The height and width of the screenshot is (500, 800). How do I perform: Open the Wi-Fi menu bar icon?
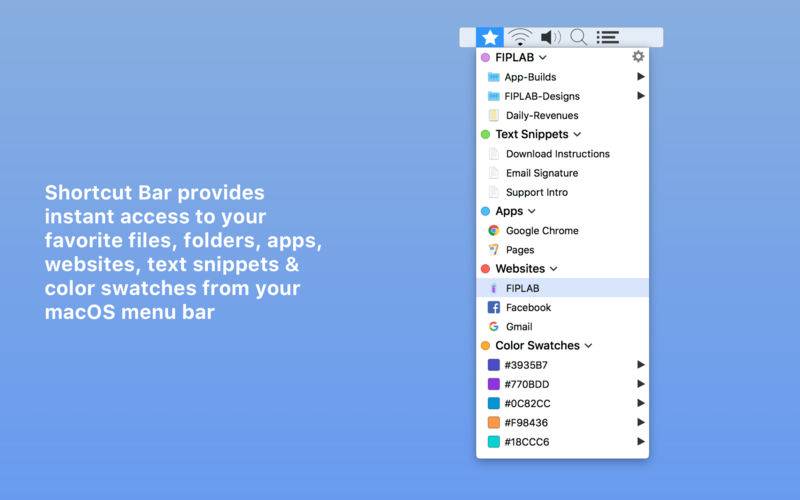tap(520, 37)
